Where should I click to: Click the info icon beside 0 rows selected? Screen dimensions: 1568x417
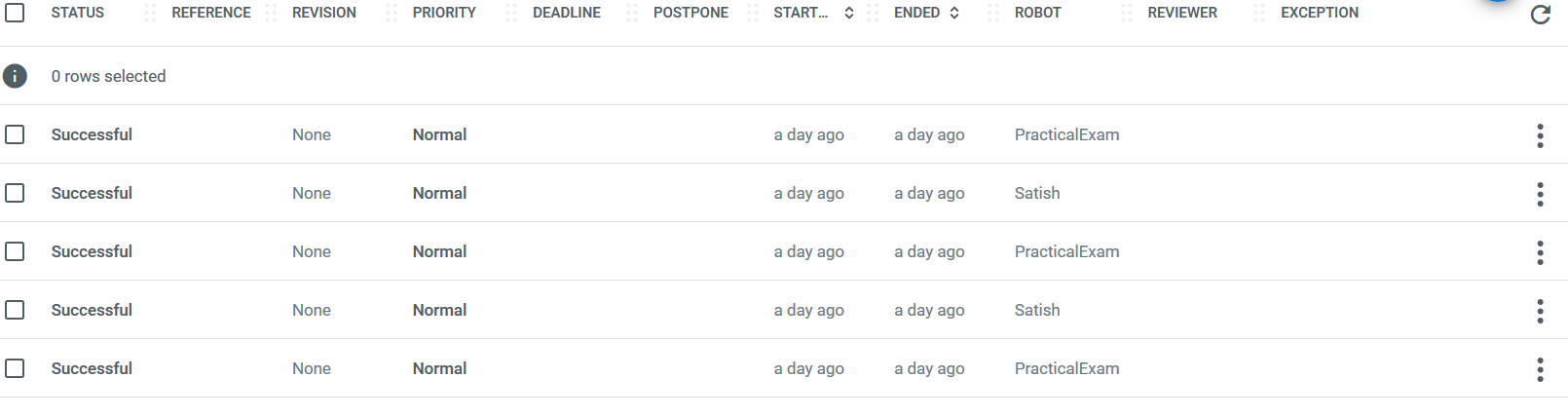click(15, 76)
